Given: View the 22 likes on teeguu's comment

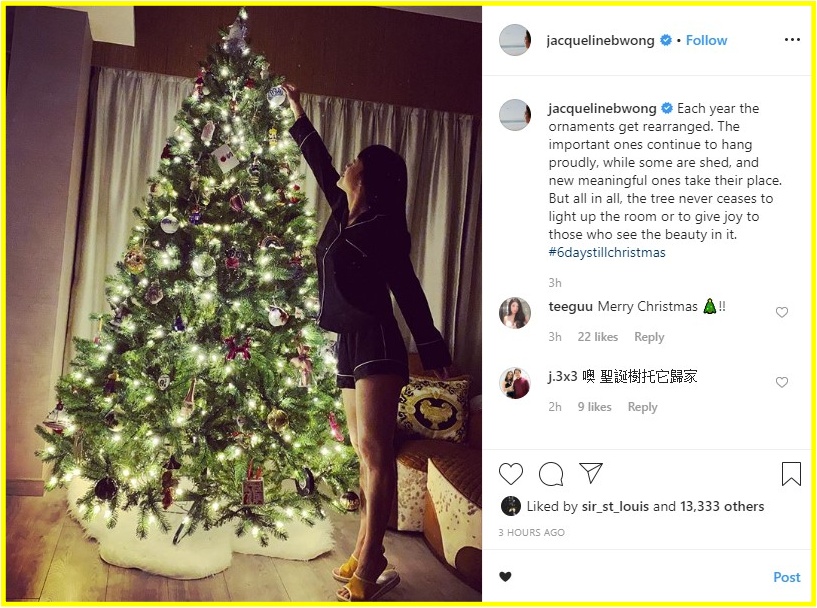Looking at the screenshot, I should (598, 337).
